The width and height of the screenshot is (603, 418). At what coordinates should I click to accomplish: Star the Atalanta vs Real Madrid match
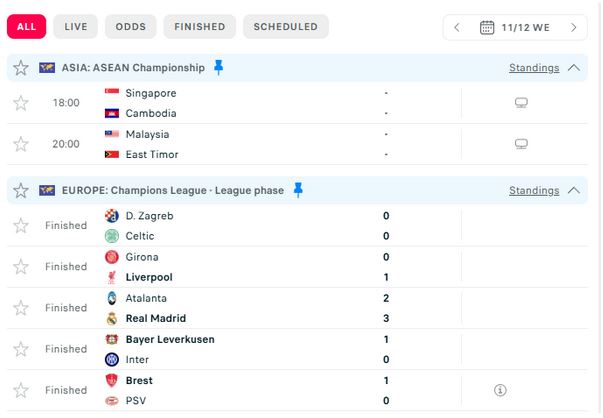click(x=20, y=308)
